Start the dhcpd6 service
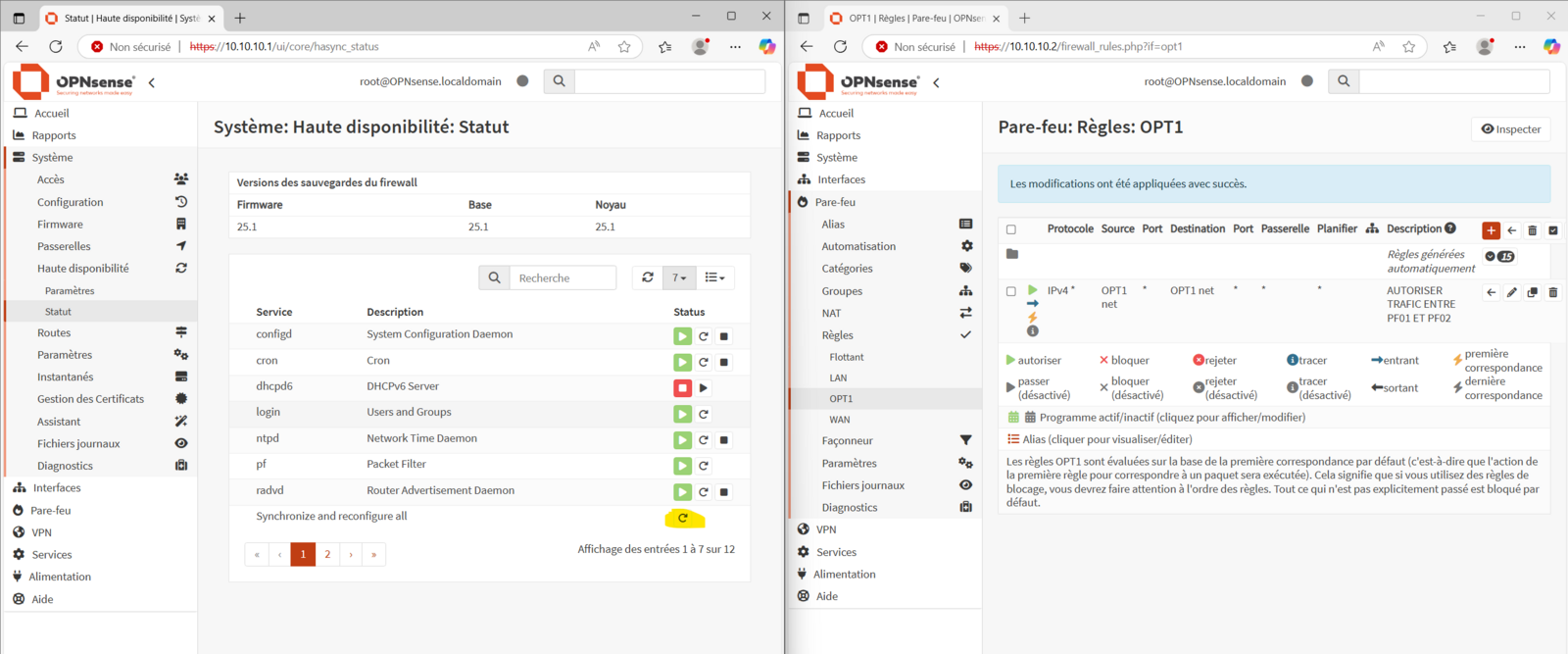Screen dimensions: 1568x654 [704, 388]
